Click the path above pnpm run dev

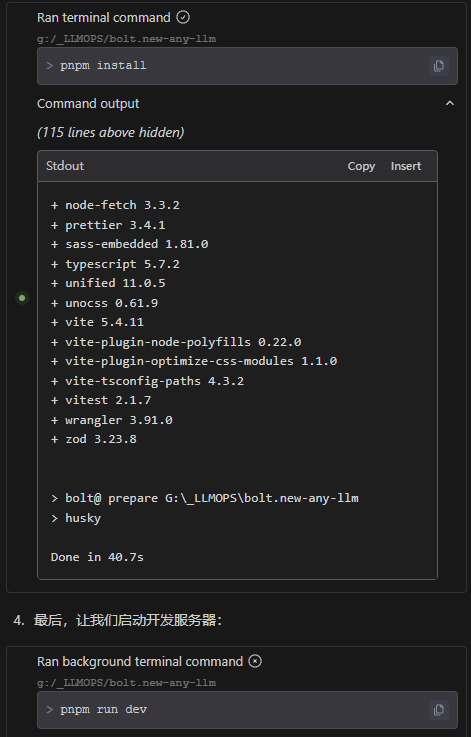coord(126,682)
